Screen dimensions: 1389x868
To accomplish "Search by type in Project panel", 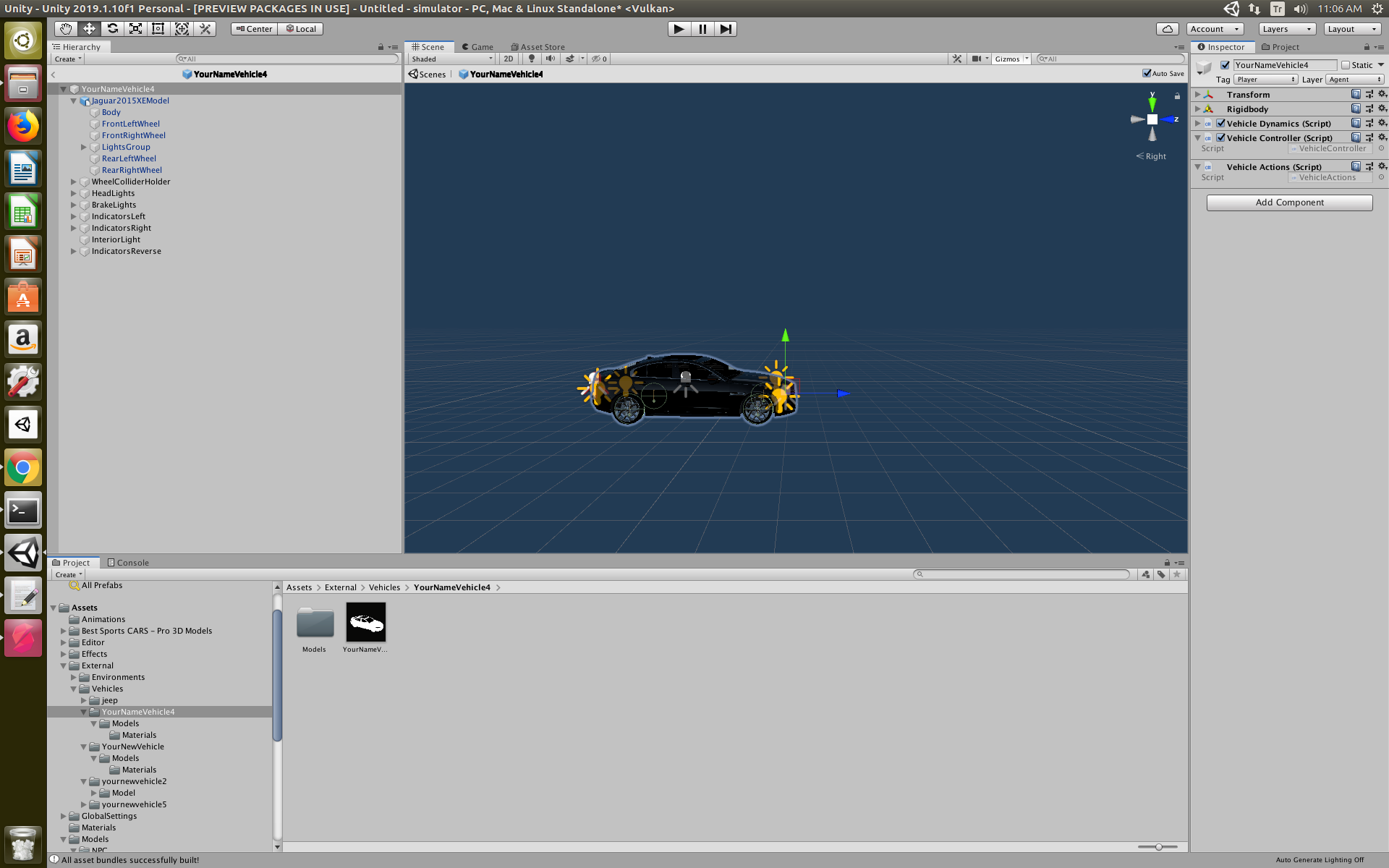I will coord(1146,574).
